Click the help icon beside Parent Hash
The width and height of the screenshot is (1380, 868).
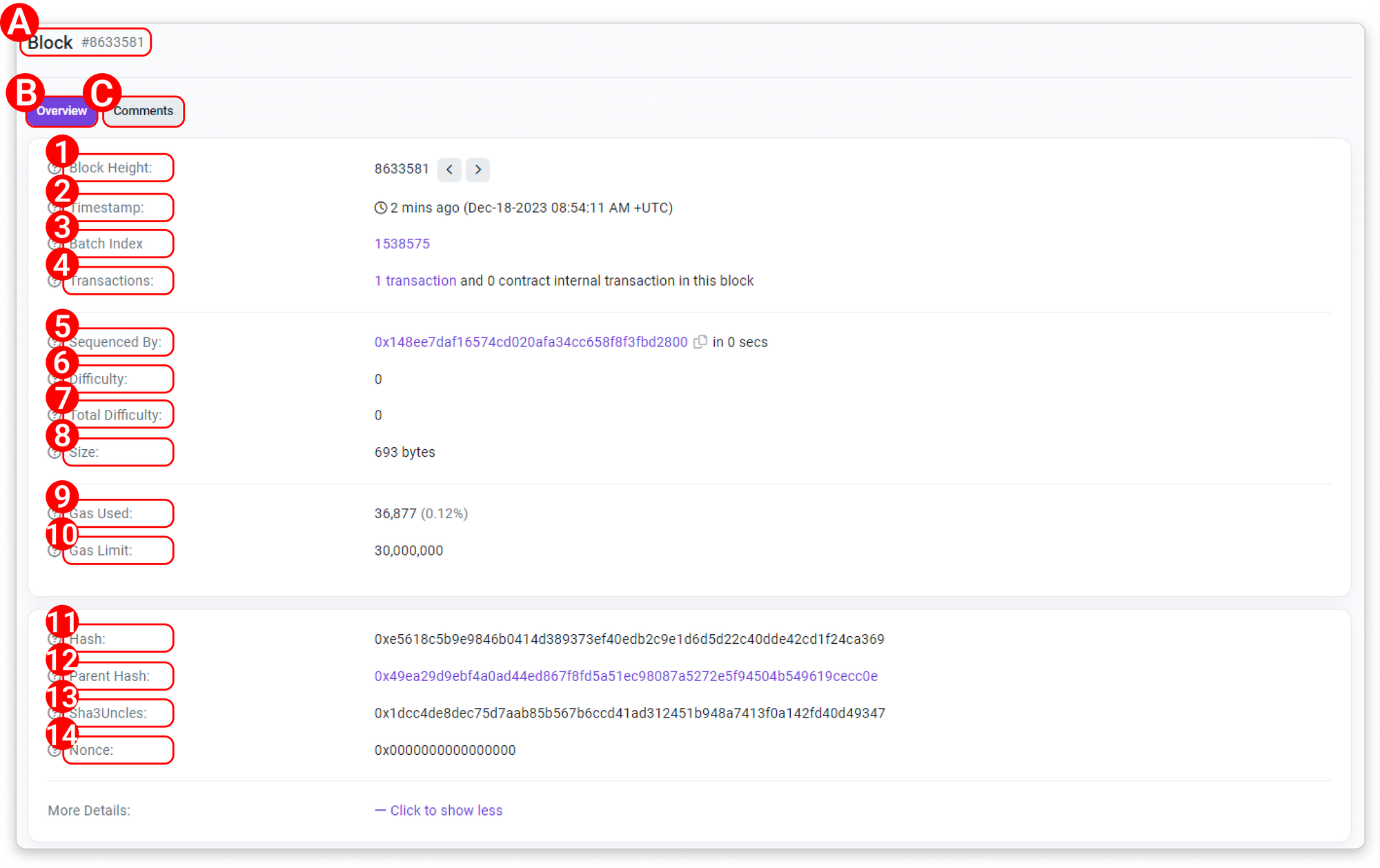54,677
